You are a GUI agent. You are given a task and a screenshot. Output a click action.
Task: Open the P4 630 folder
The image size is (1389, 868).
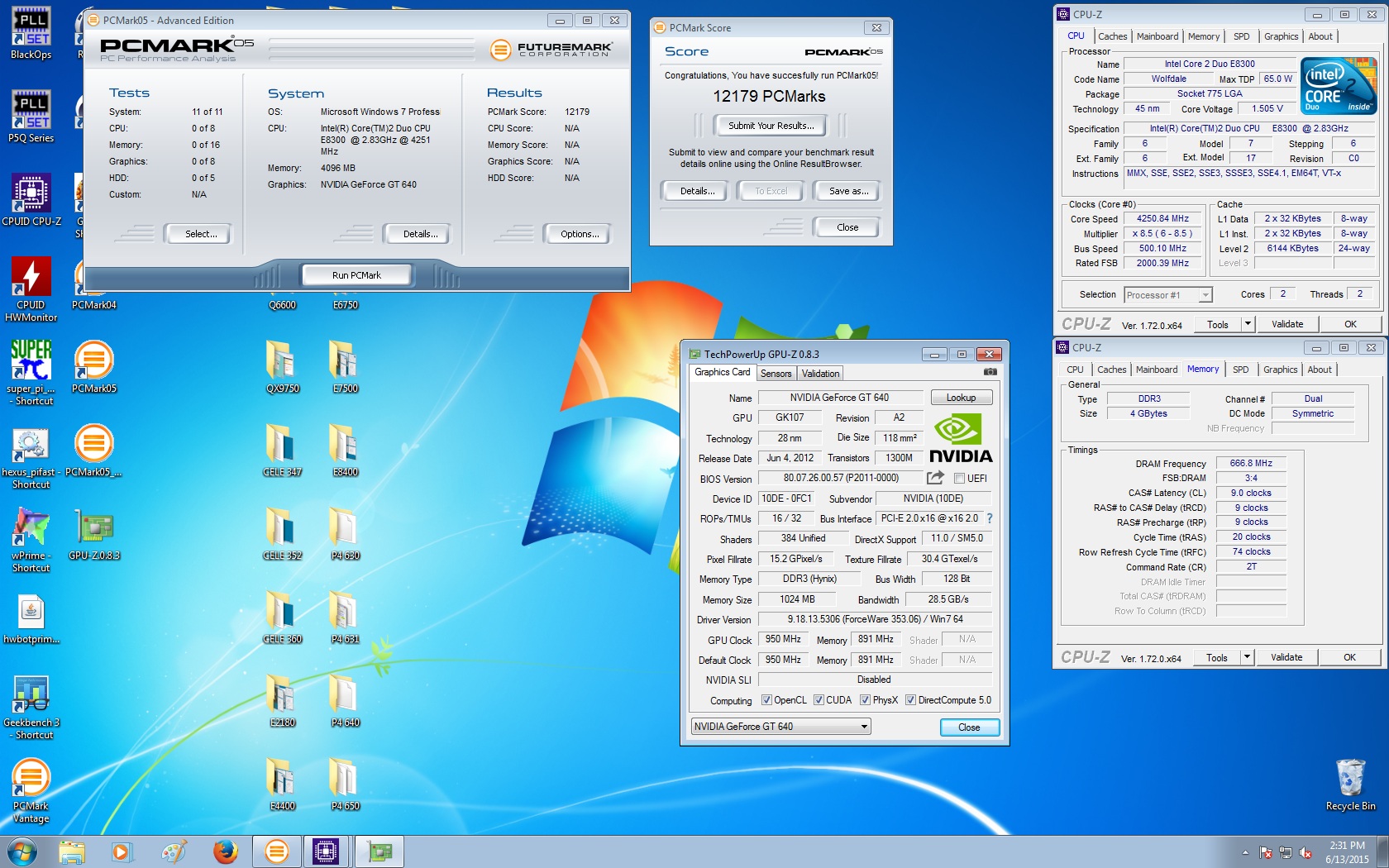click(345, 534)
